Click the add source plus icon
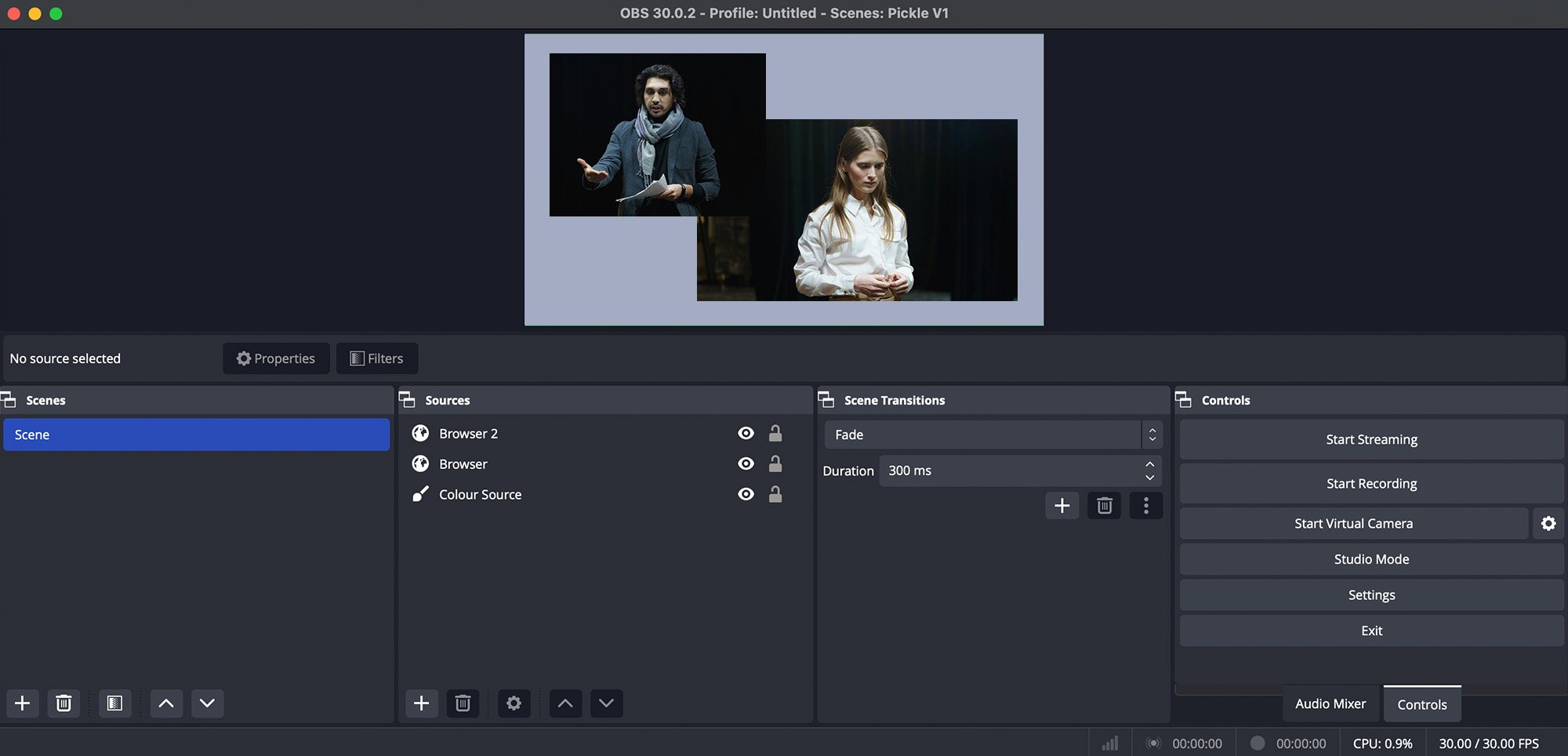The height and width of the screenshot is (756, 1568). point(422,703)
